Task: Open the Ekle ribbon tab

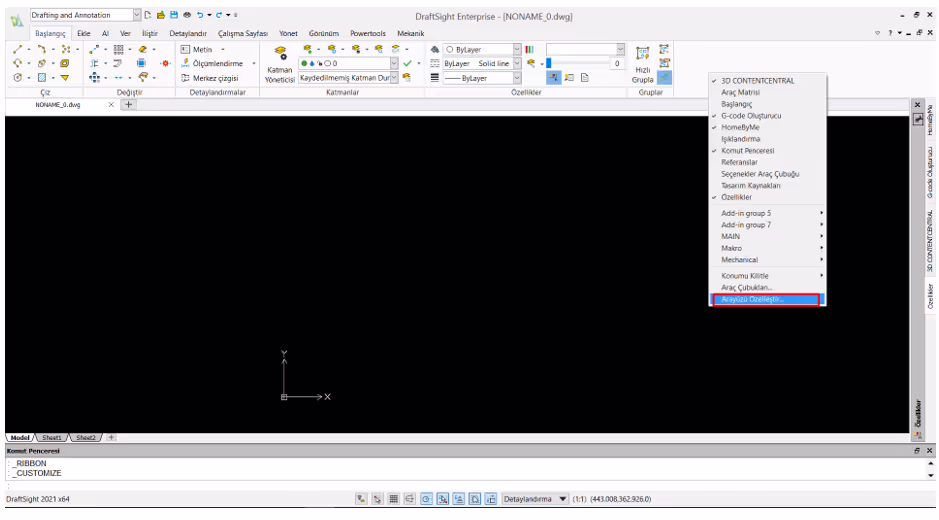Action: (83, 34)
